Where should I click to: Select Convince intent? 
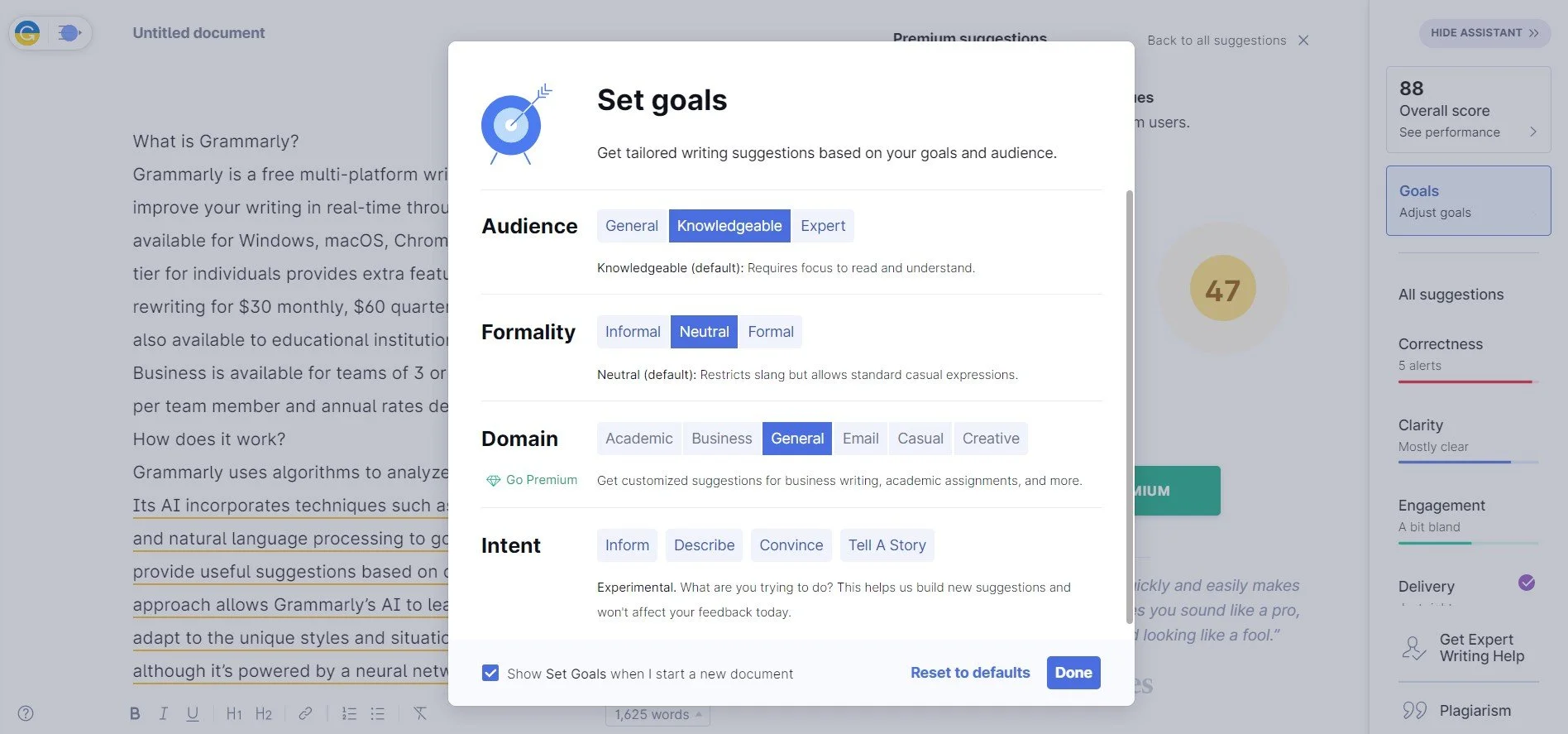(x=791, y=545)
